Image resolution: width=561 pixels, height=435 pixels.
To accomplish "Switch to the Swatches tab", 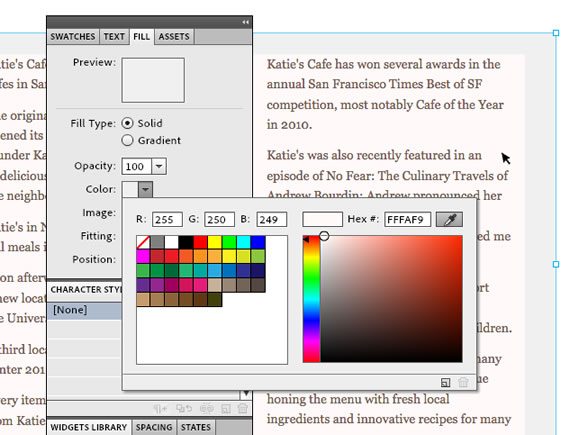I will pyautogui.click(x=73, y=36).
